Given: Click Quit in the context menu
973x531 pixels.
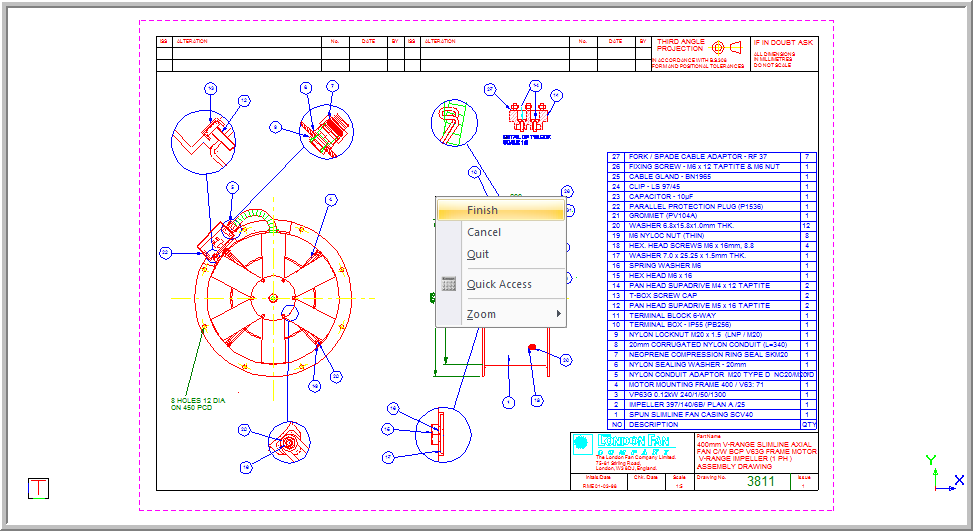Looking at the screenshot, I should click(478, 254).
